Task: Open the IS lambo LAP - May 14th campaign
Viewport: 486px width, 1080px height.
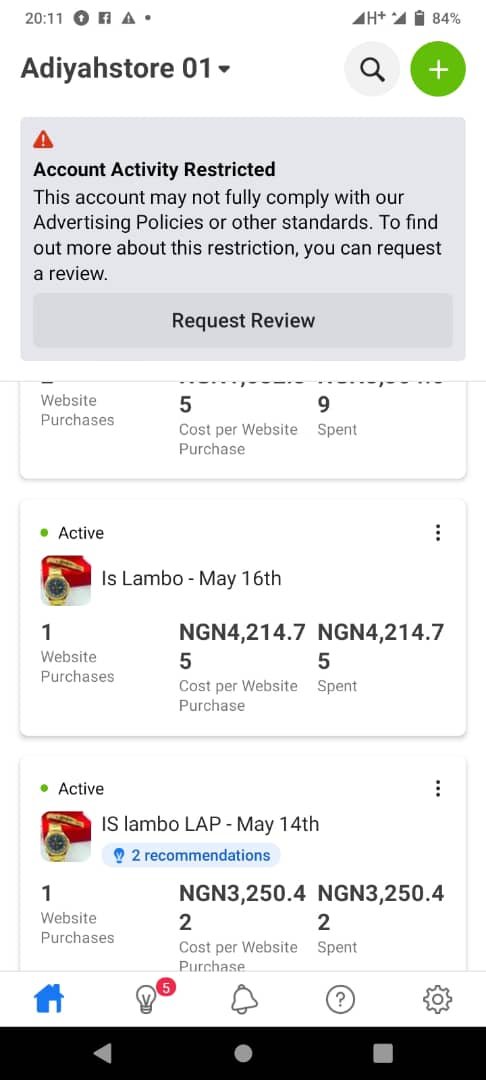Action: [210, 824]
